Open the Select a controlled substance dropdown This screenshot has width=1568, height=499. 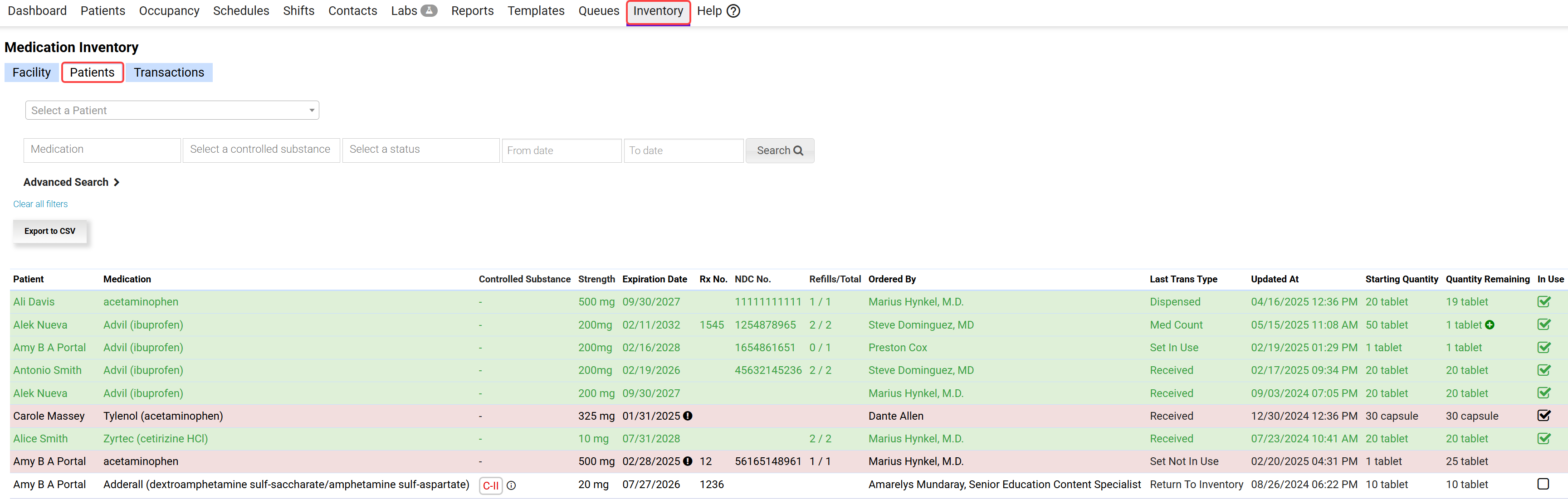click(260, 149)
